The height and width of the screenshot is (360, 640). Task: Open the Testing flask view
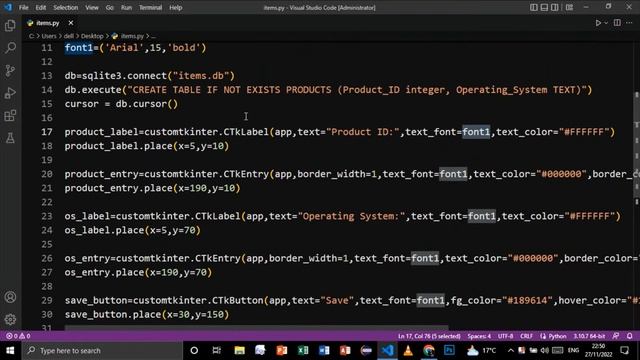click(x=10, y=138)
